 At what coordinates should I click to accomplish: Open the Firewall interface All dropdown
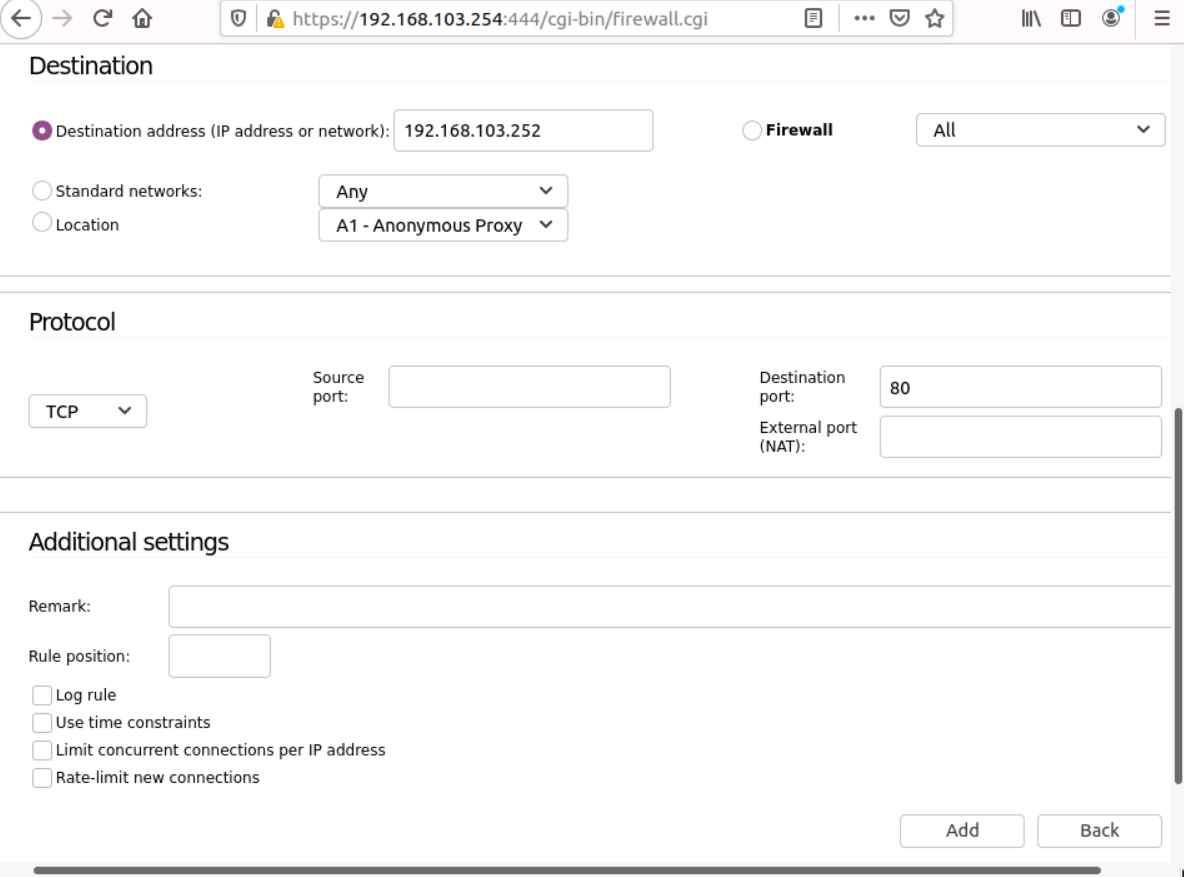(1040, 130)
